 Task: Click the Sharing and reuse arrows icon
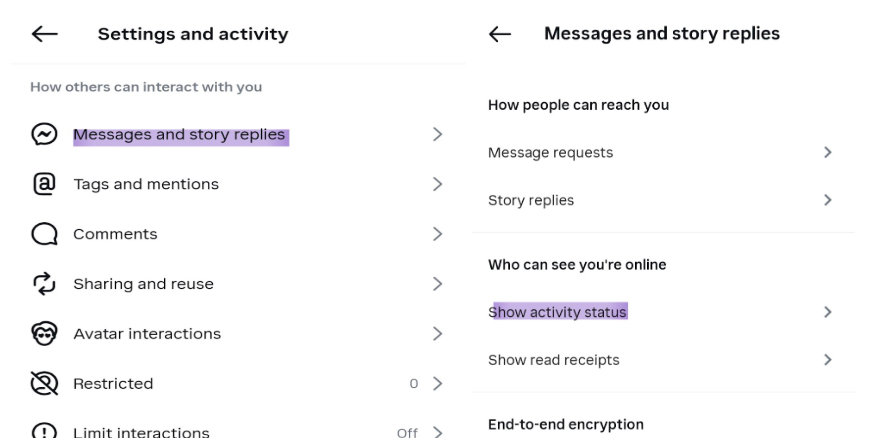tap(43, 284)
